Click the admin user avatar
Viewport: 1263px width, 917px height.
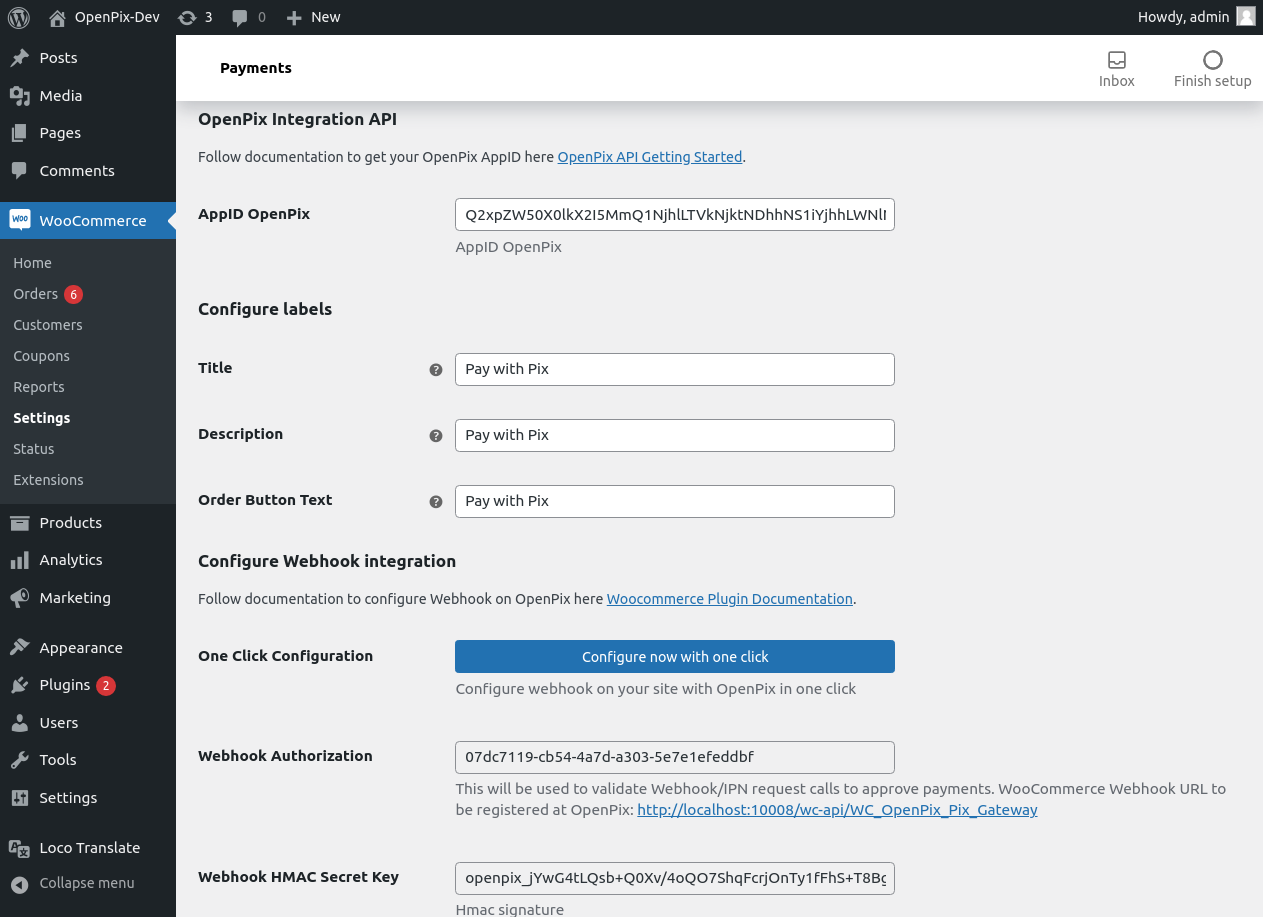[x=1245, y=17]
